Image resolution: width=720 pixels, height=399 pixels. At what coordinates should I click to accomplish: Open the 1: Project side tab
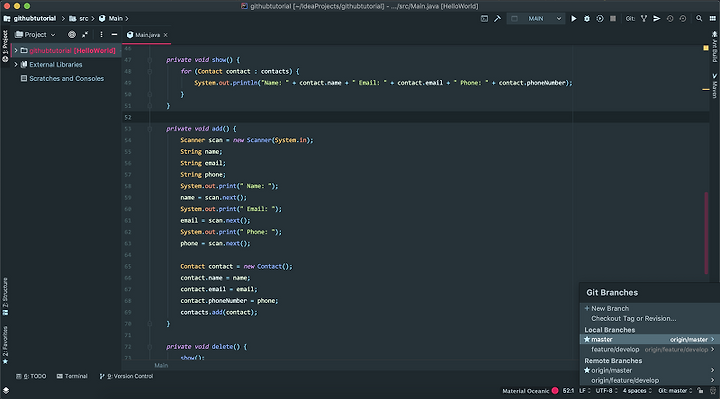coord(5,46)
